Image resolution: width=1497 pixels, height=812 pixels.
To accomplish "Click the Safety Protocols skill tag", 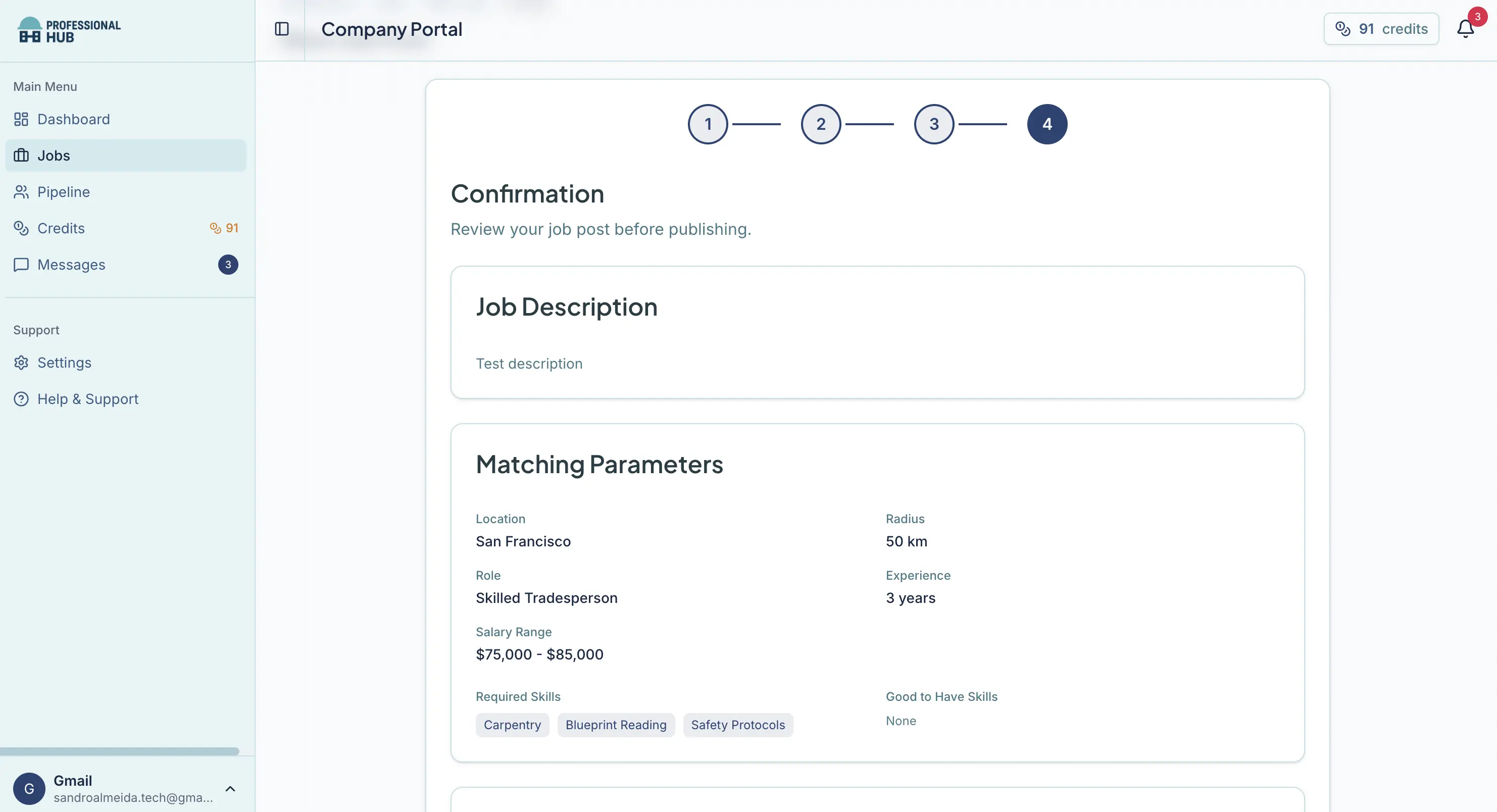I will (x=737, y=725).
